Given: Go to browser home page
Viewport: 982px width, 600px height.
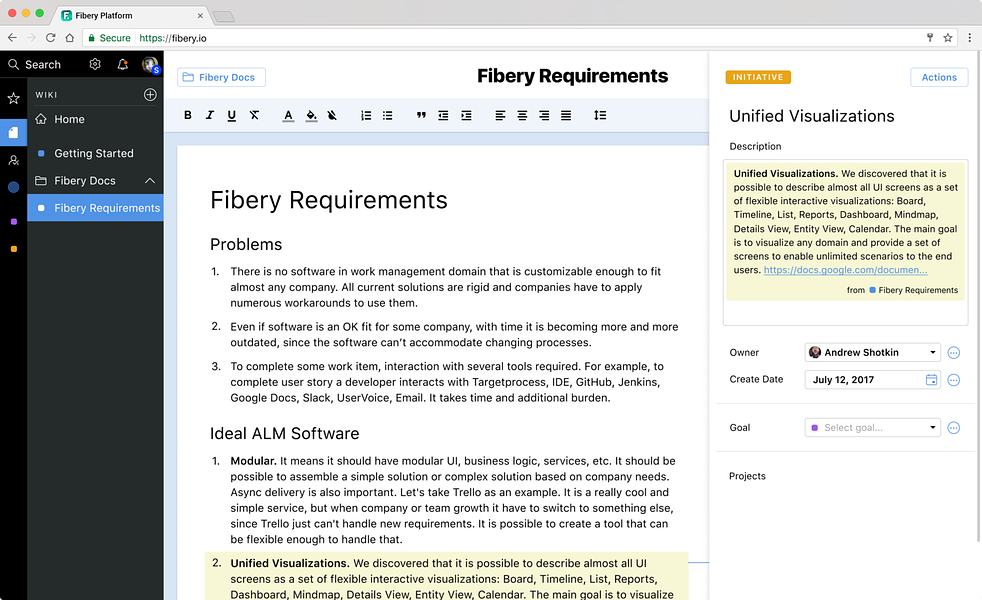Looking at the screenshot, I should 70,38.
